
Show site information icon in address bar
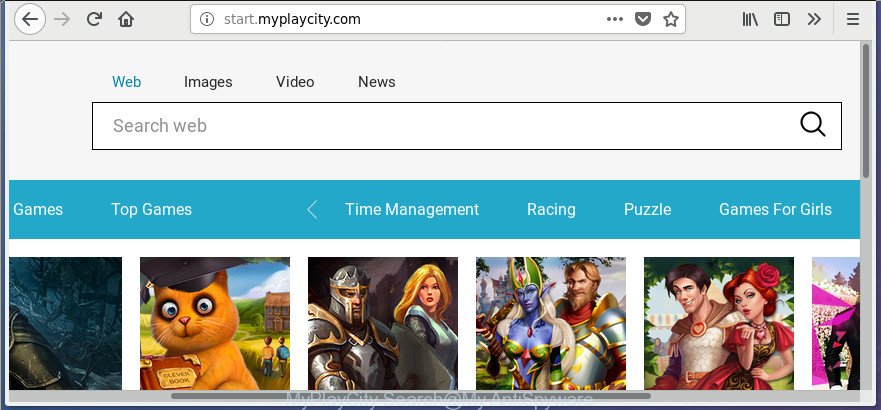207,19
